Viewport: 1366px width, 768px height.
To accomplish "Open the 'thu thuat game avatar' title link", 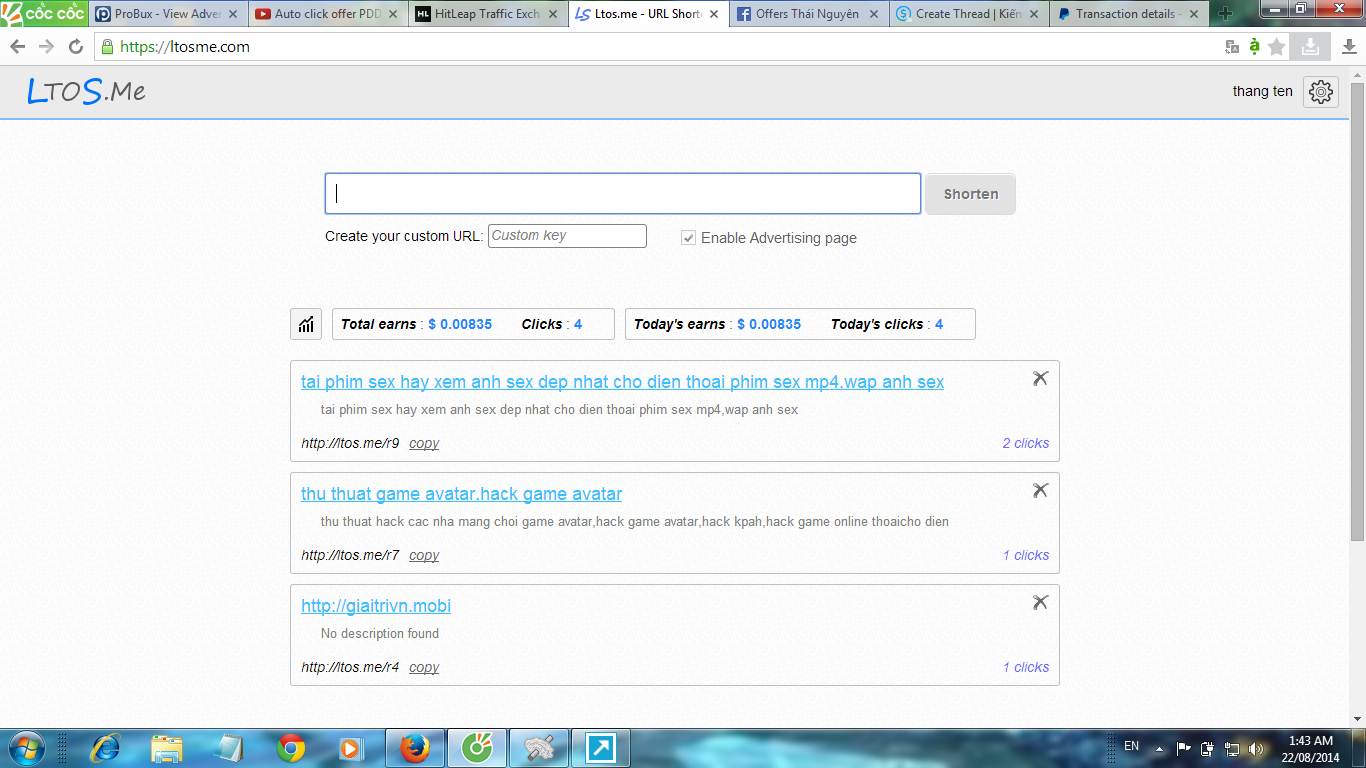I will 461,494.
